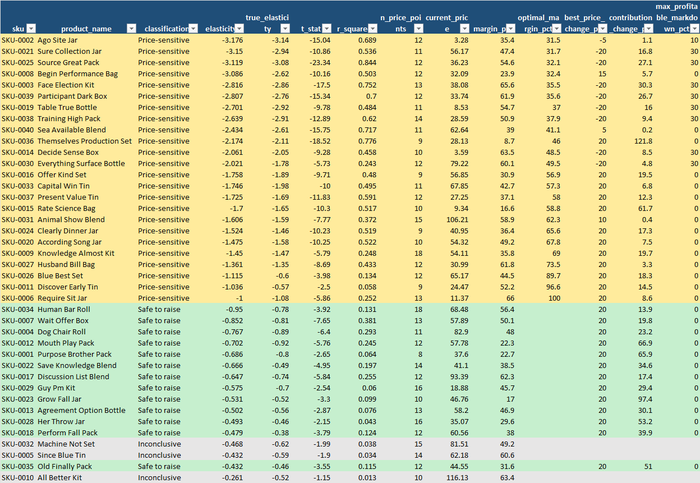Select the Training High Pack cell
This screenshot has width=700, height=483.
click(x=86, y=119)
